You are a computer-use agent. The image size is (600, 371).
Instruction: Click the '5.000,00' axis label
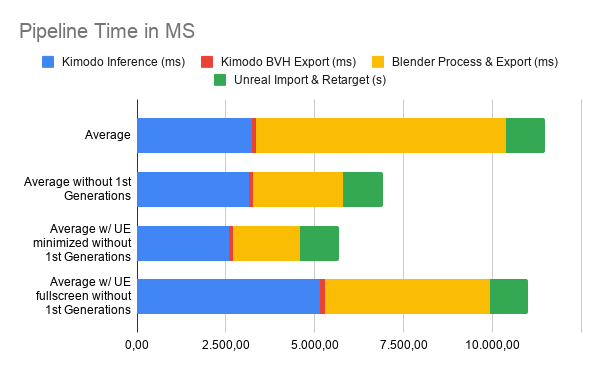coord(315,345)
